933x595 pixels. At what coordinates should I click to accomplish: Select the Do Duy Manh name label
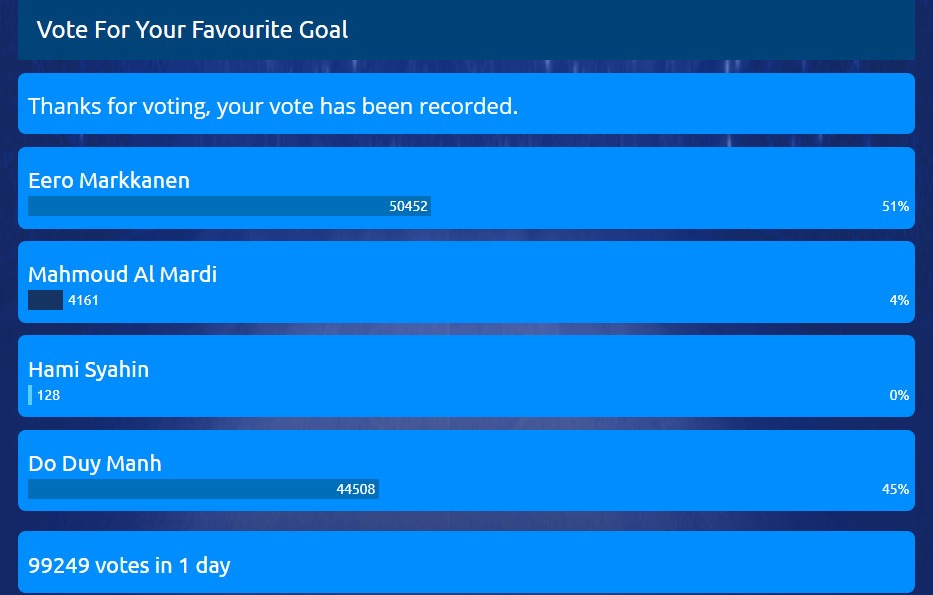click(94, 464)
